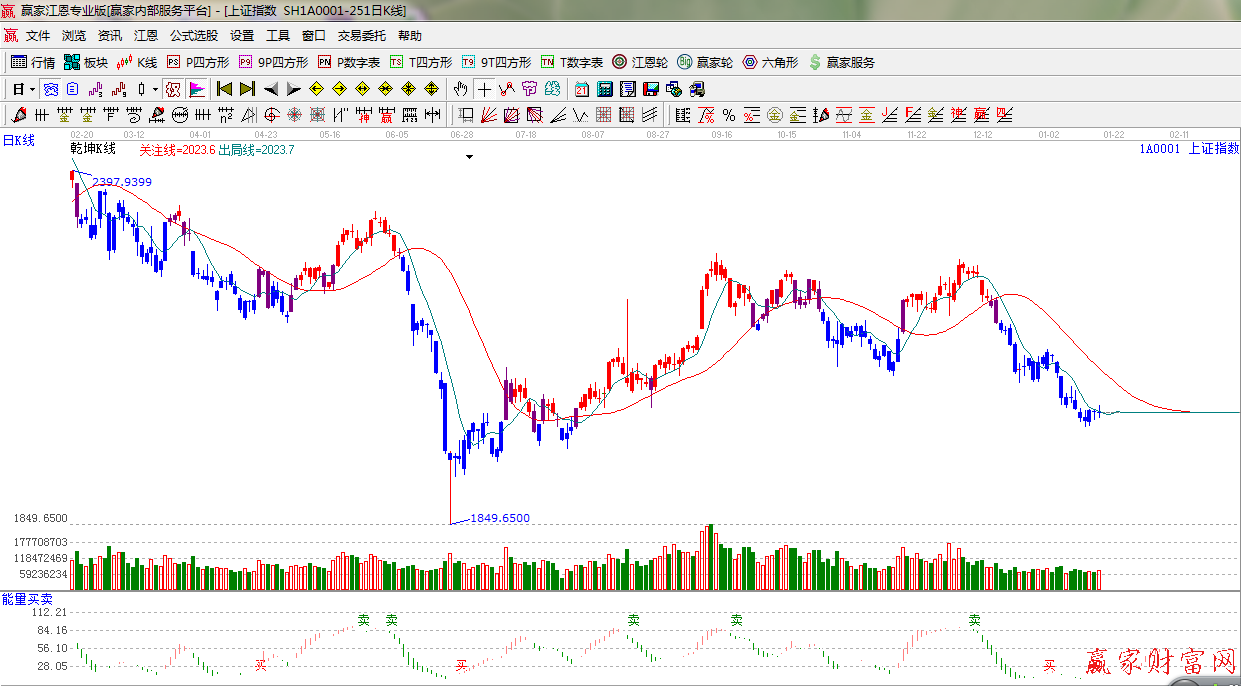1241x686 pixels.
Task: Toggle the selected blue chart view button
Action: [x=50, y=89]
